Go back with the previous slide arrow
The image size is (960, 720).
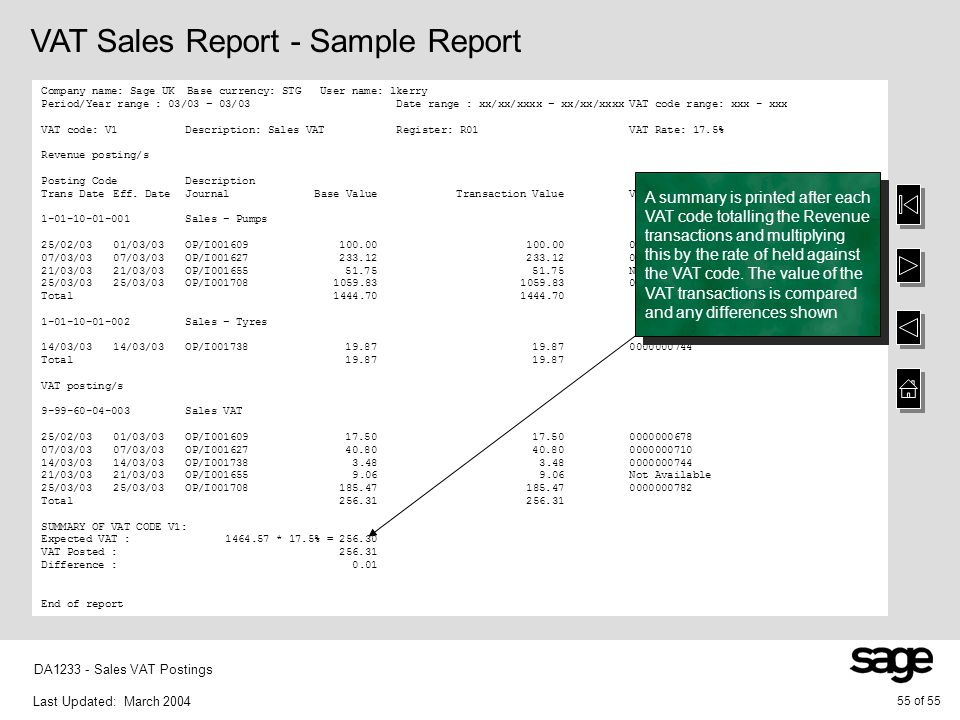point(909,328)
